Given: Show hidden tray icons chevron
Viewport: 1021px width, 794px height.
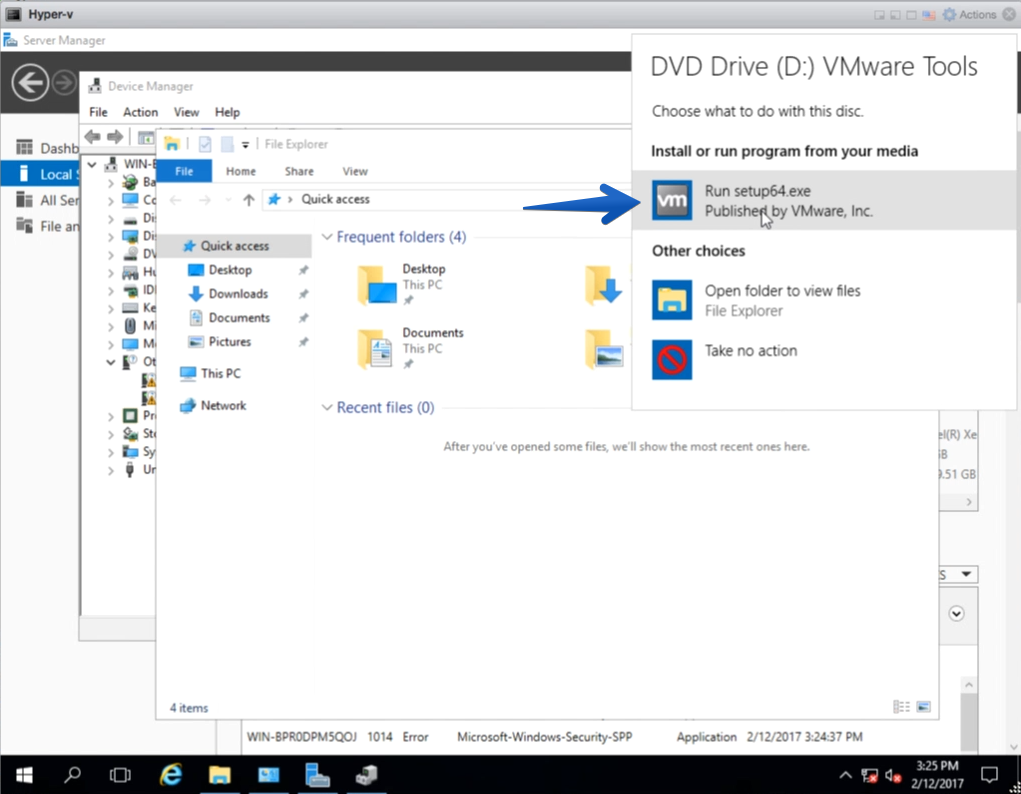Looking at the screenshot, I should [x=845, y=775].
